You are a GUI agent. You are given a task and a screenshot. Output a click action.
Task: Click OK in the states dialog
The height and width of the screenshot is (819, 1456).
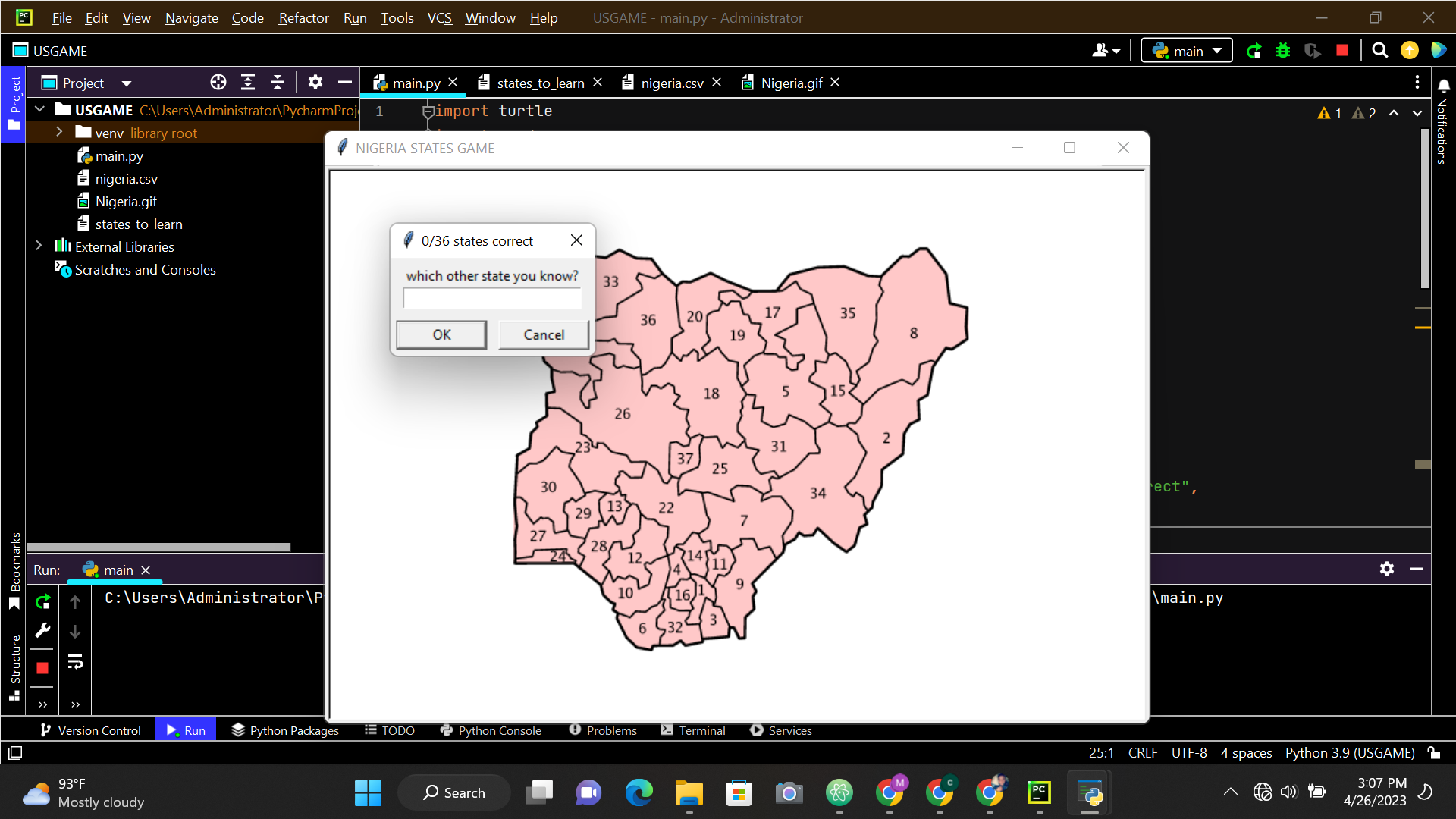[x=441, y=334]
